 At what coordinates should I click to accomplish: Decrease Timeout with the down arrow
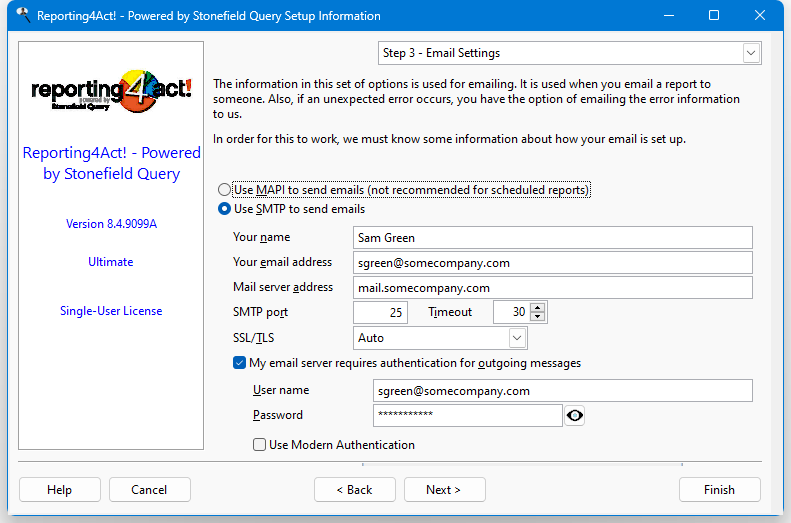click(x=538, y=317)
